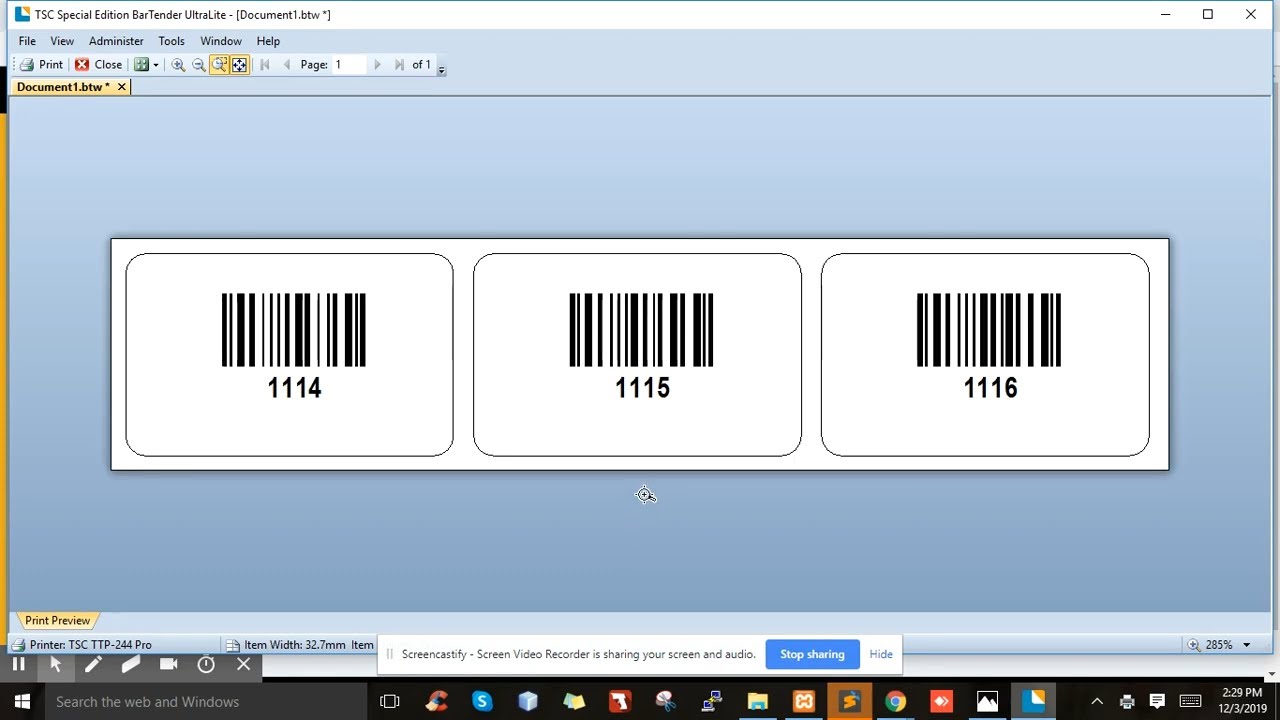Open the View menu

(62, 41)
